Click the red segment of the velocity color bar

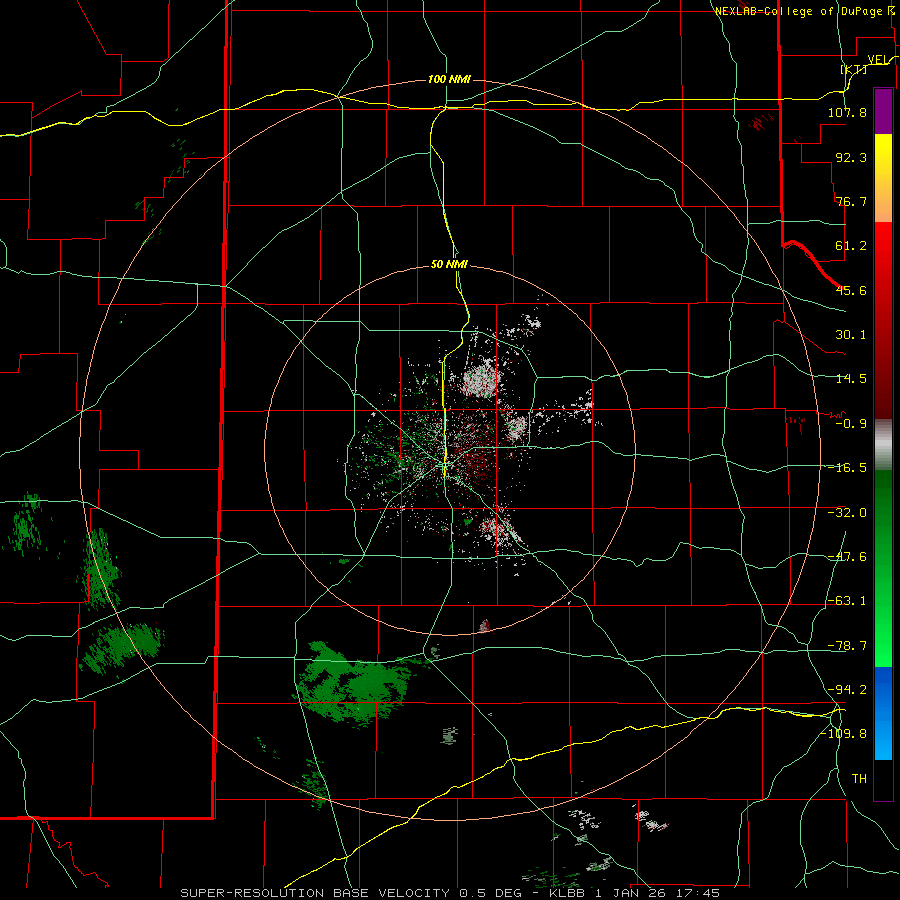[x=883, y=320]
